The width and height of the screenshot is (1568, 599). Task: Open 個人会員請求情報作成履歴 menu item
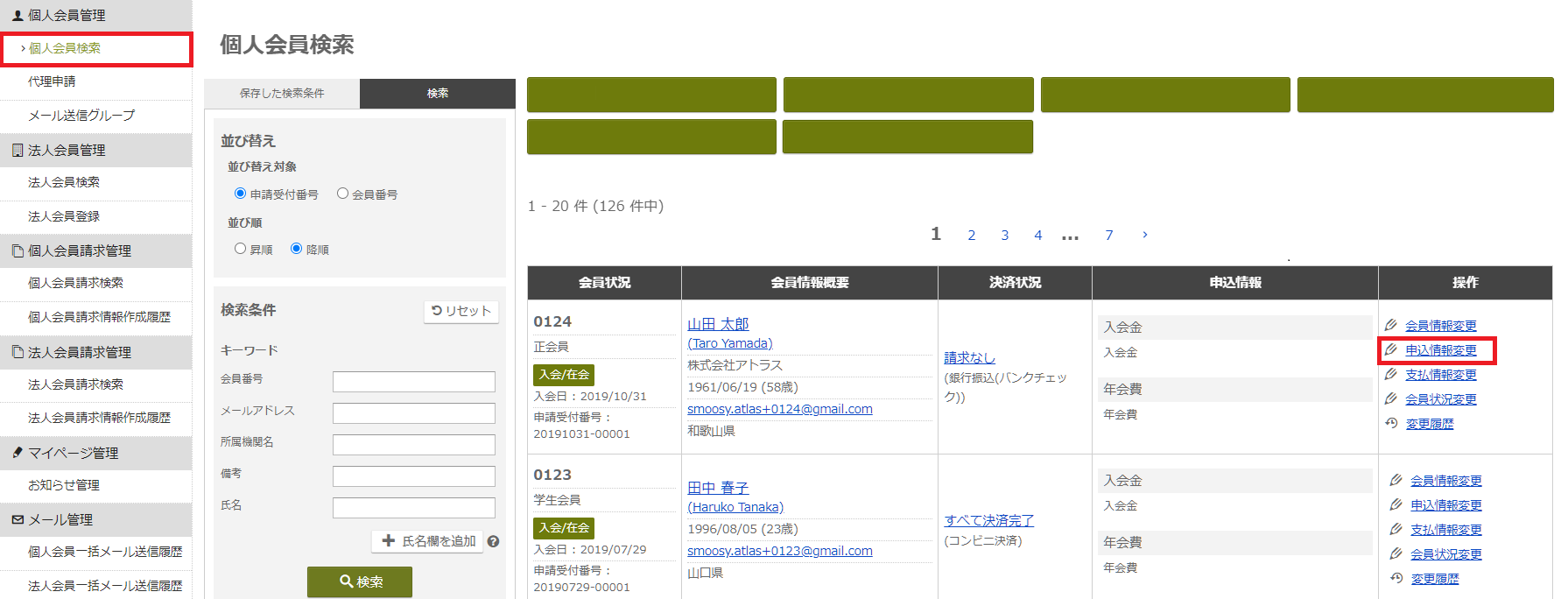99,317
